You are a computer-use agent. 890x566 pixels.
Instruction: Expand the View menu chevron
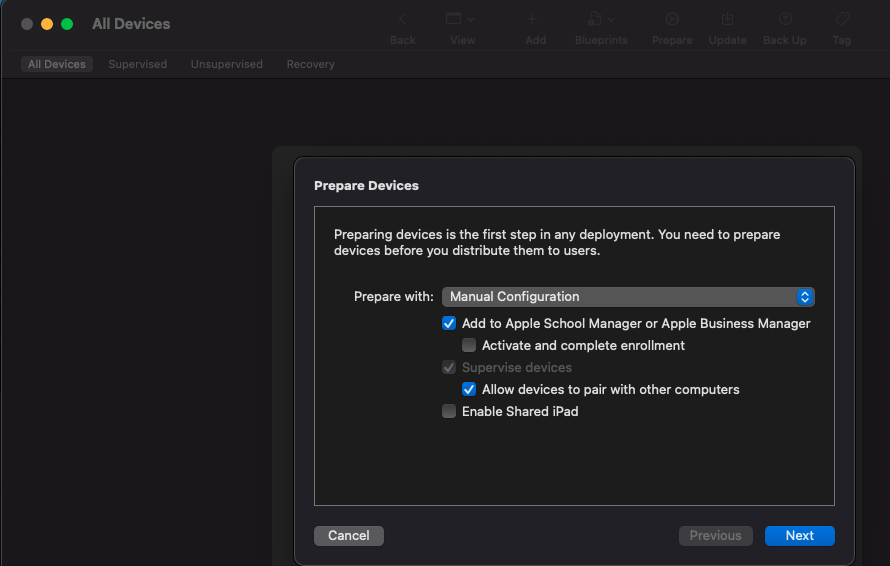click(x=471, y=19)
